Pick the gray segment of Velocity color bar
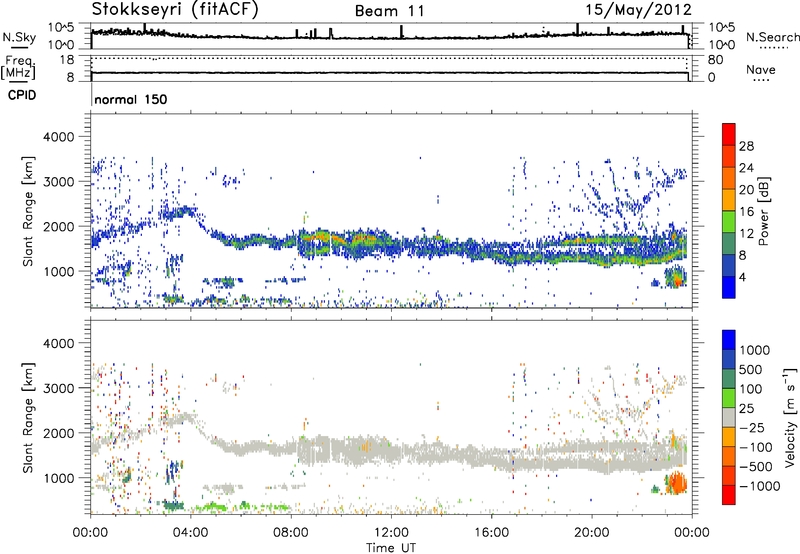 point(729,417)
